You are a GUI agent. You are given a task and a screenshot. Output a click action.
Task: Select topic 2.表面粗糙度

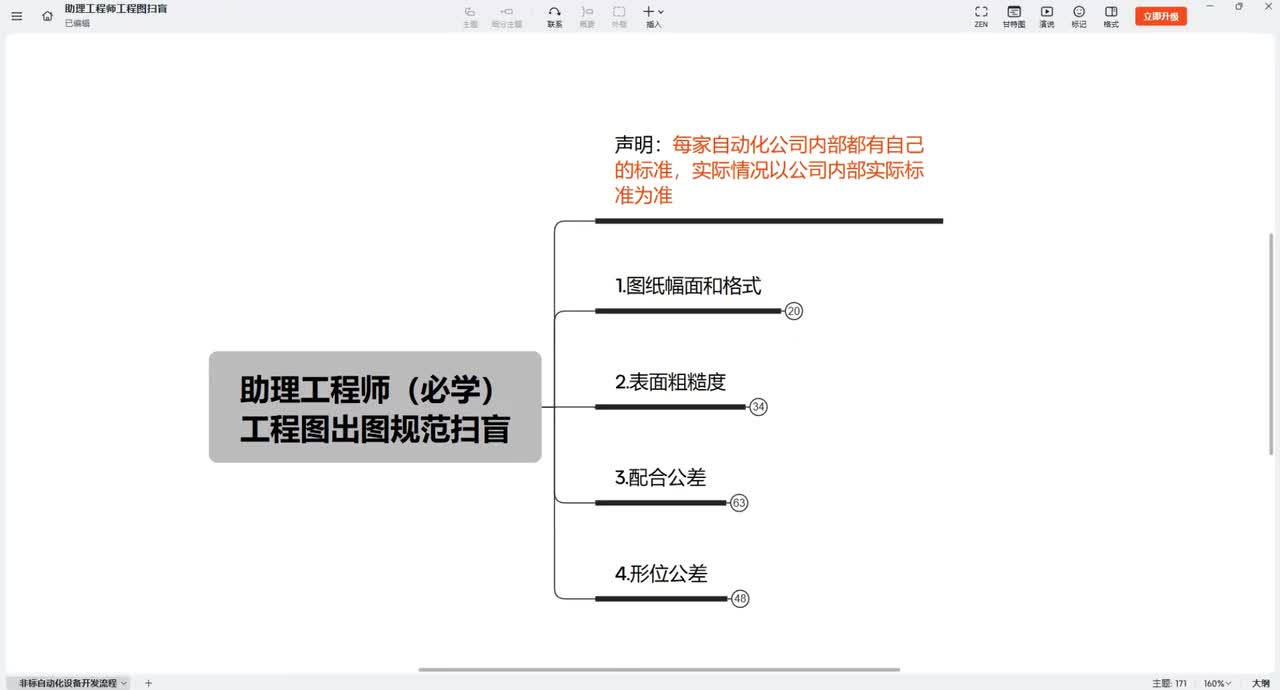point(670,382)
